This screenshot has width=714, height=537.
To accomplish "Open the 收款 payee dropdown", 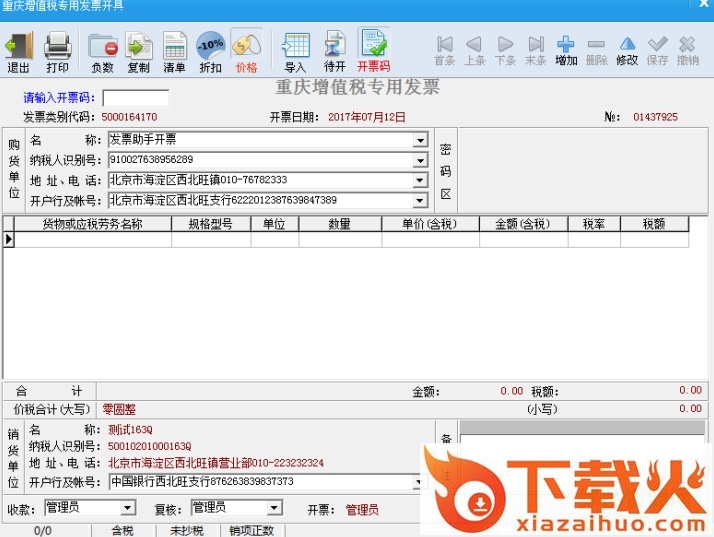I will [127, 508].
